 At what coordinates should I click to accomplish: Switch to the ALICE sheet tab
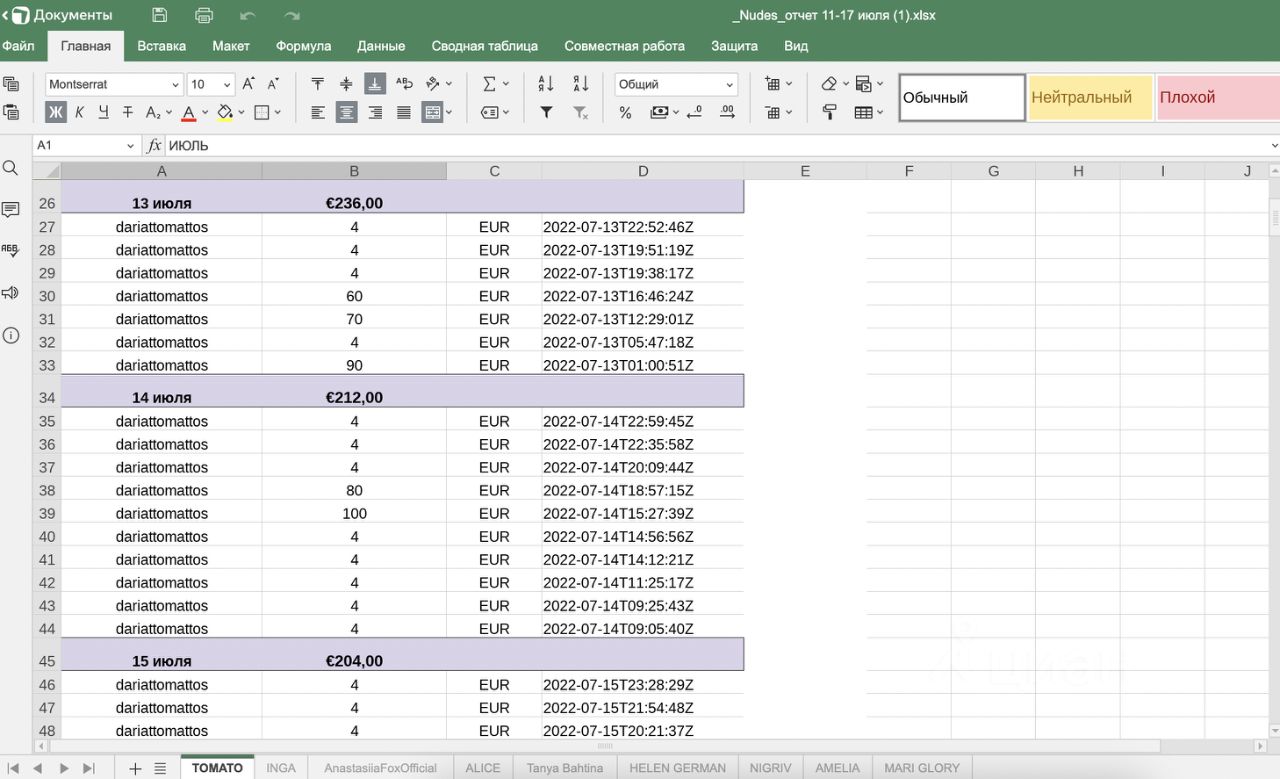482,768
